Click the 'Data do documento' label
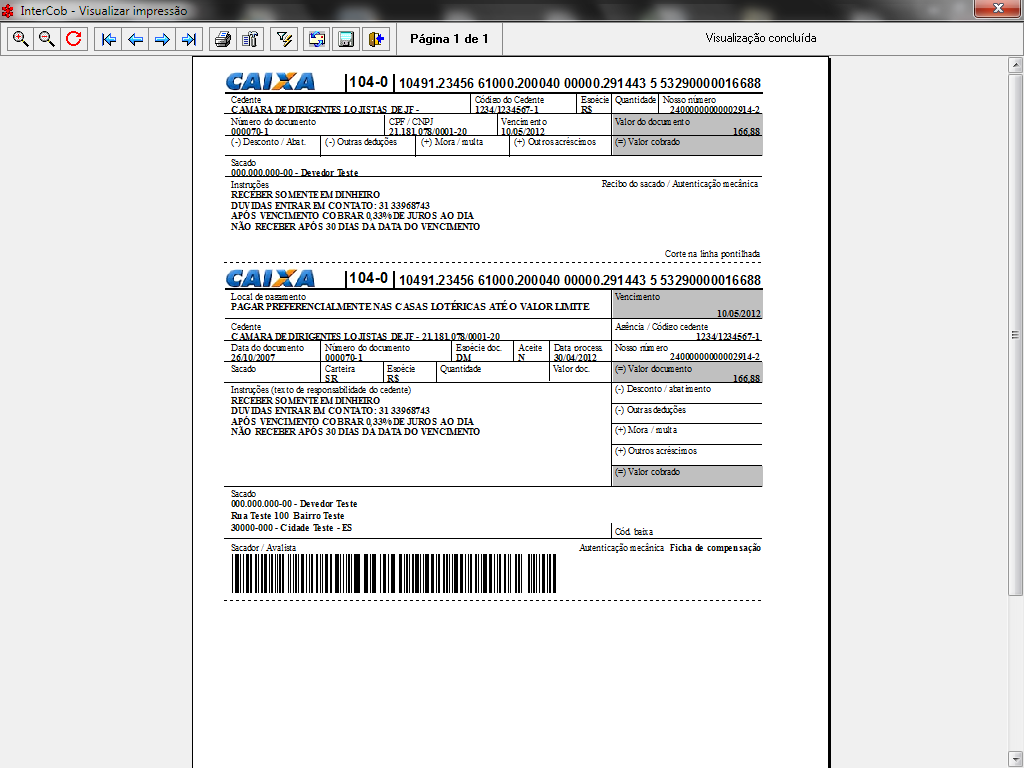 [x=268, y=348]
